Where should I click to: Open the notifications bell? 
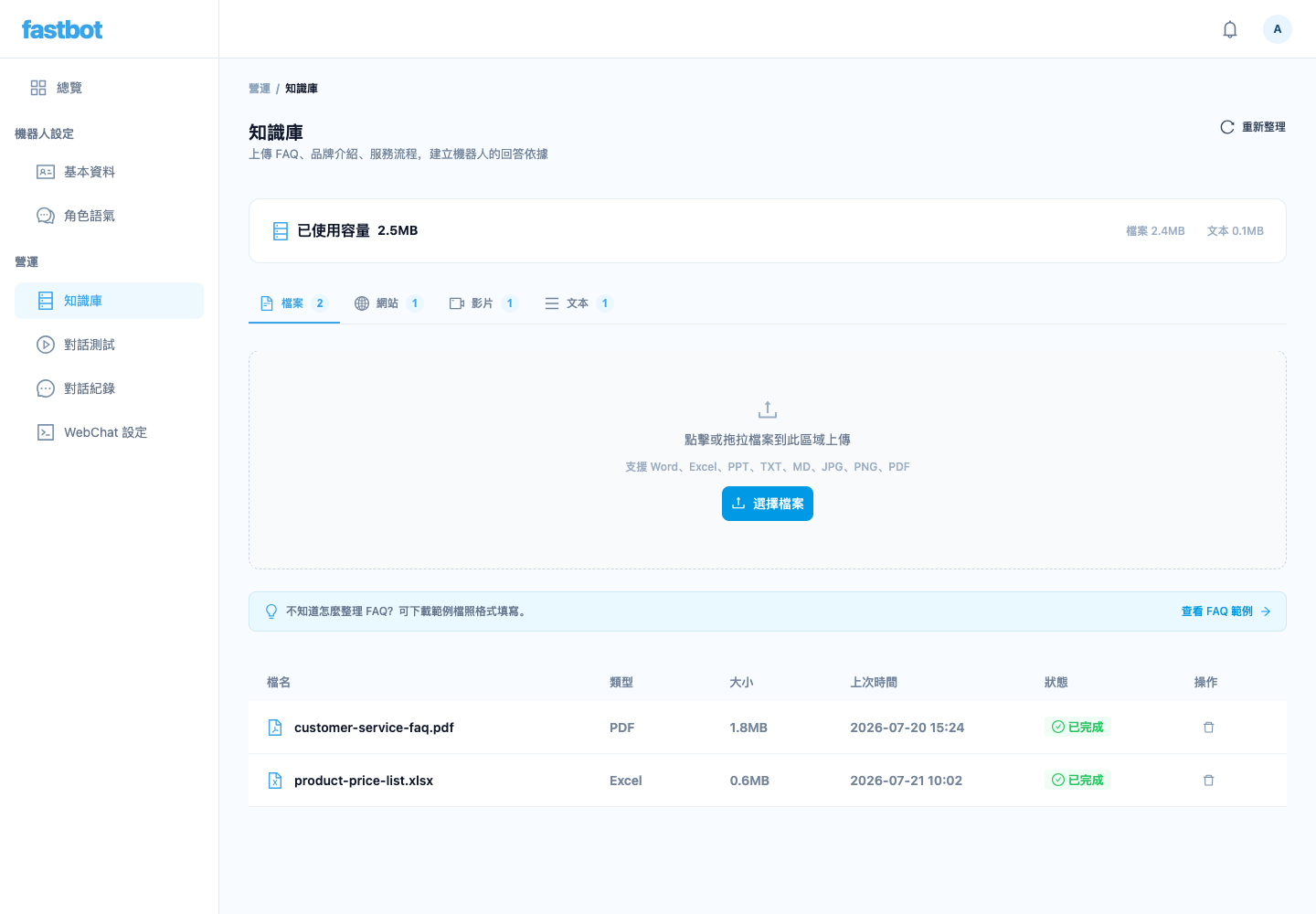[x=1230, y=29]
